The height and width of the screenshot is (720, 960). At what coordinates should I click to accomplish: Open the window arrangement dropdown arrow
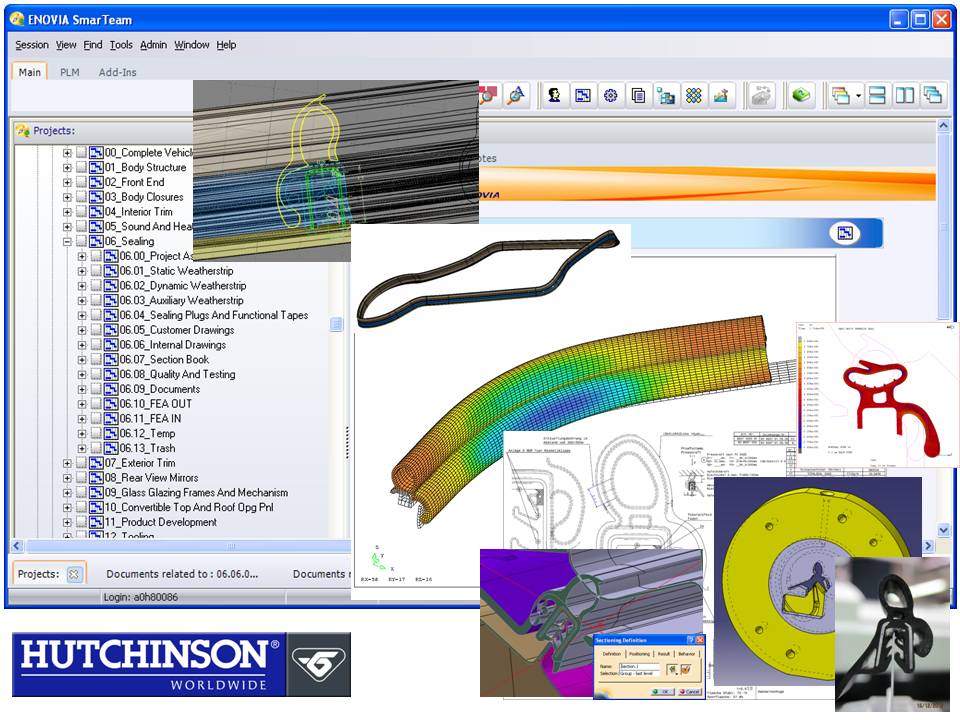858,96
